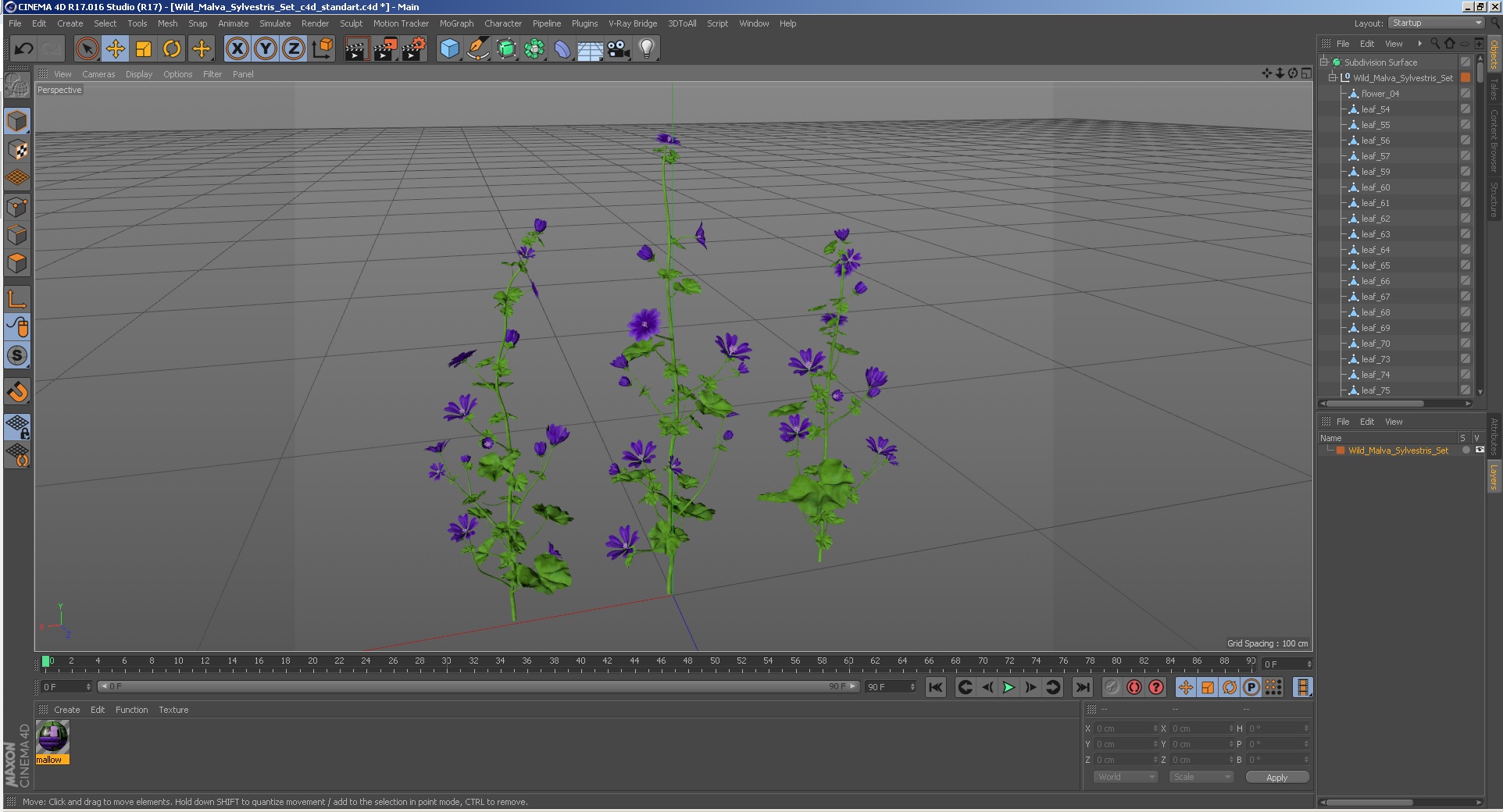Image resolution: width=1503 pixels, height=812 pixels.
Task: Open the MoGraph Array generator icon
Action: [534, 48]
